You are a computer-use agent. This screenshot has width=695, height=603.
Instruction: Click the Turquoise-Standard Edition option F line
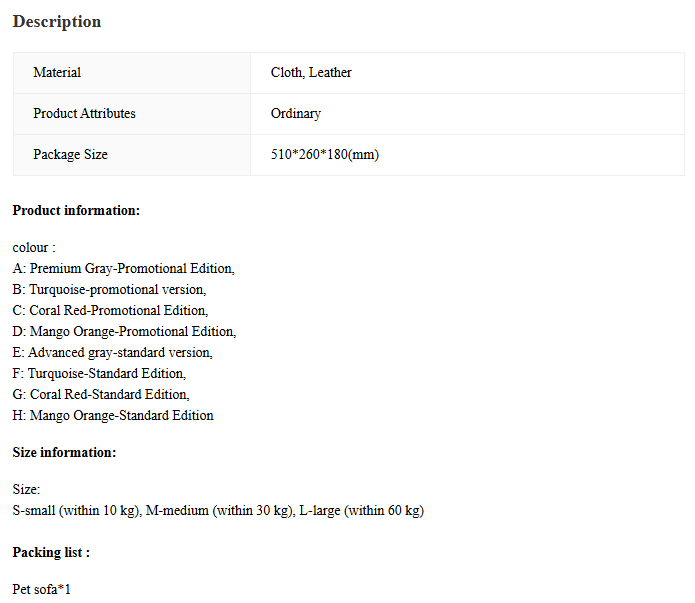99,373
